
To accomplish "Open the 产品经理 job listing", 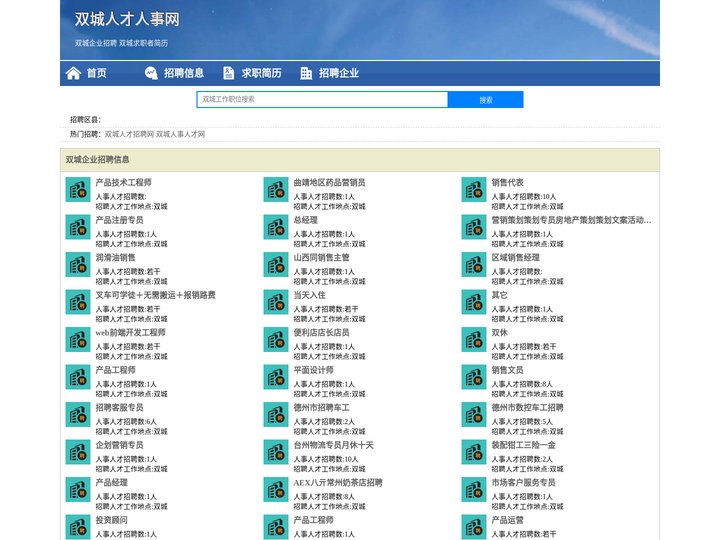I will (112, 483).
